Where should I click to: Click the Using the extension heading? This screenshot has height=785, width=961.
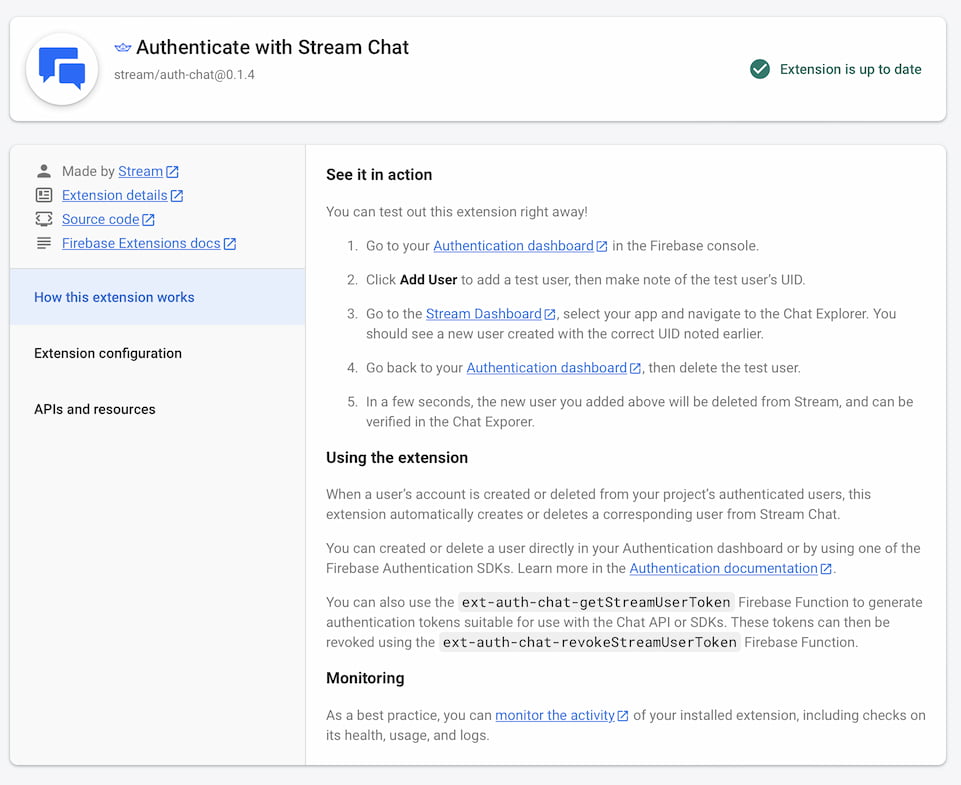click(x=397, y=458)
